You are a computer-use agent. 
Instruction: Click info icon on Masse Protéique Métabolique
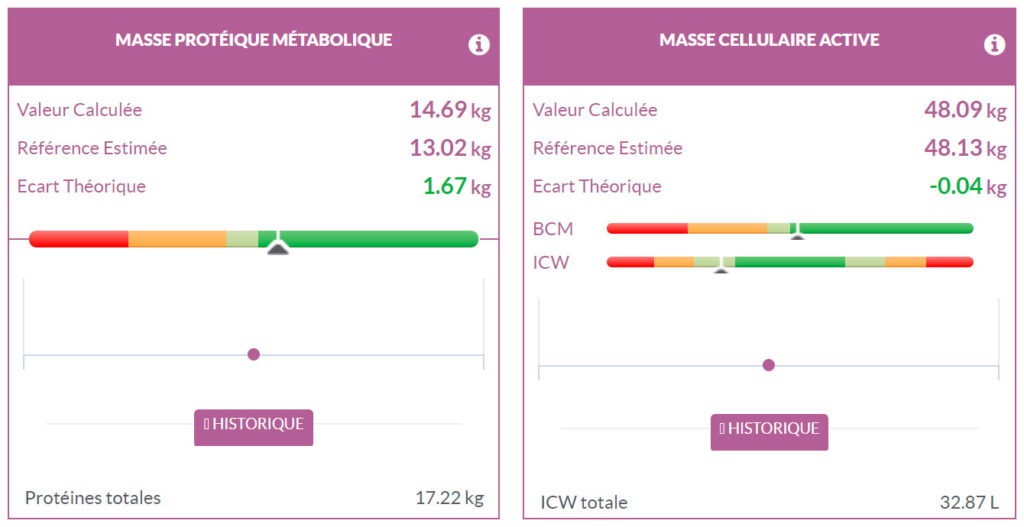(x=479, y=45)
